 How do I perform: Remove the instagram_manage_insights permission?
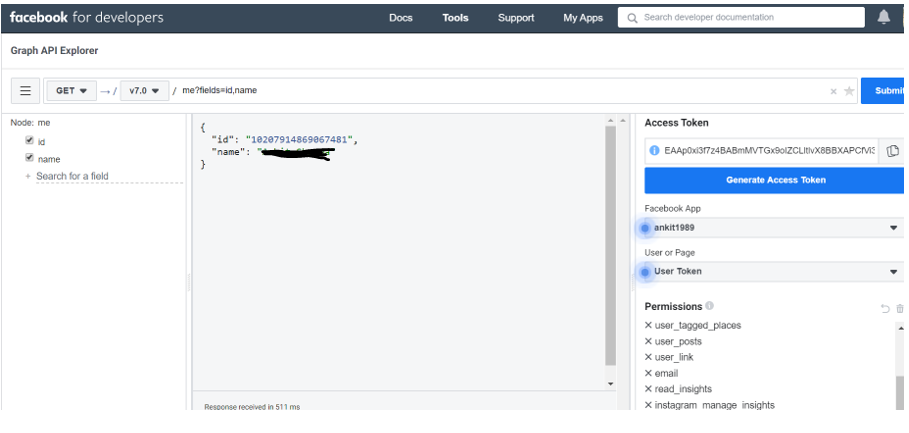tap(648, 405)
